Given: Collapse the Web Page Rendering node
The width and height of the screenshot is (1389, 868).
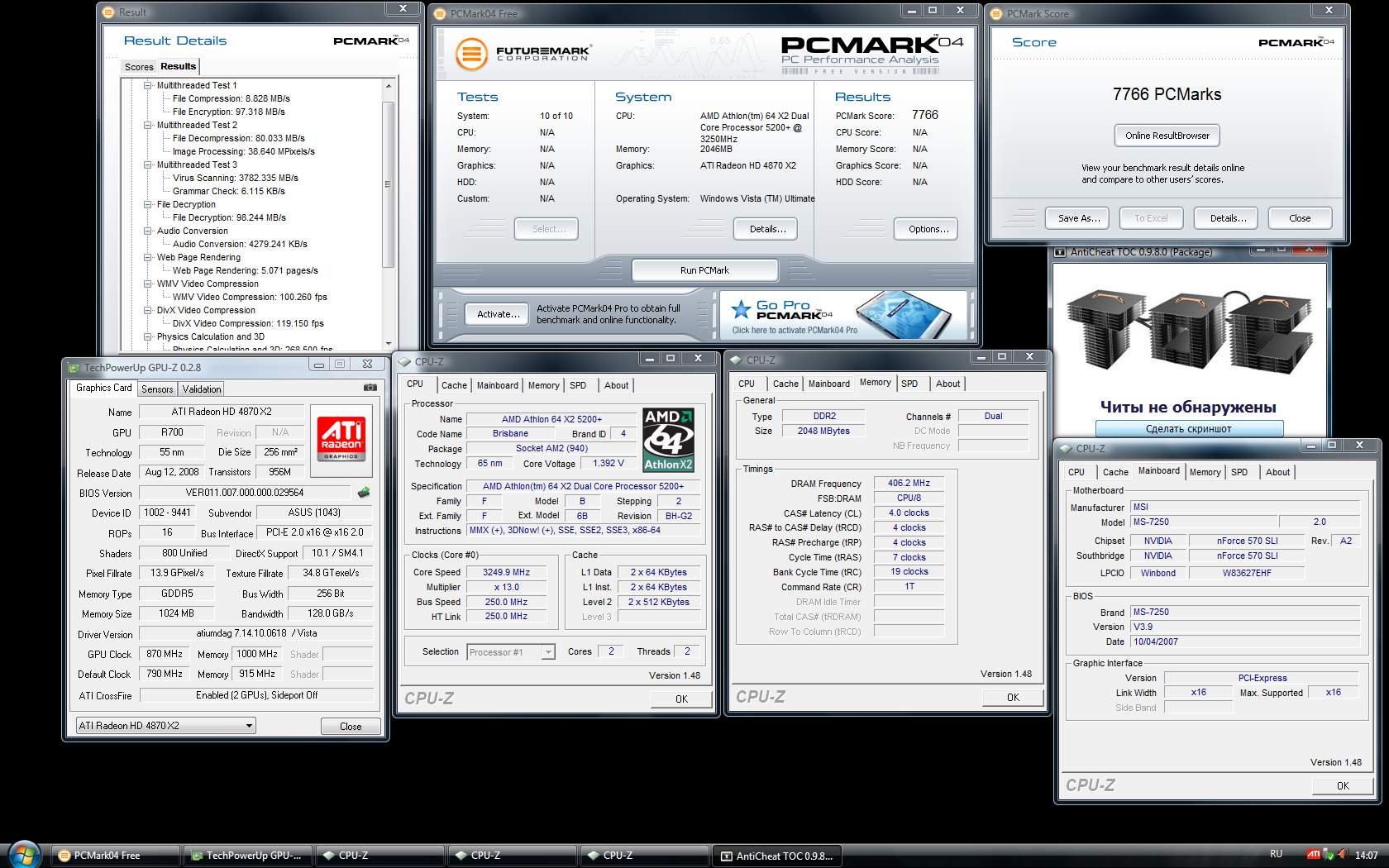Looking at the screenshot, I should [148, 257].
